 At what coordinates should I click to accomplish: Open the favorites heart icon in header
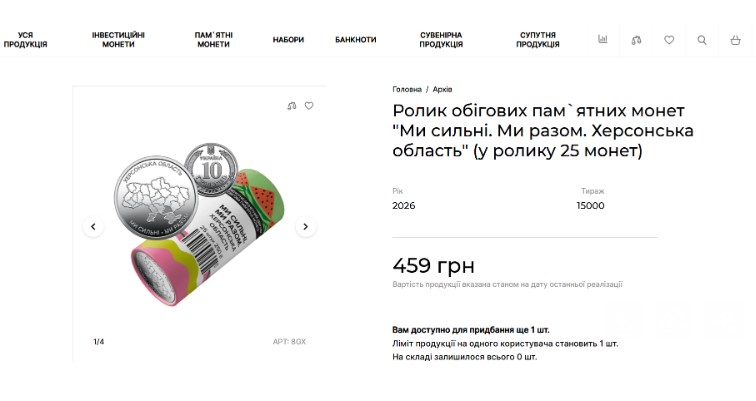point(669,40)
